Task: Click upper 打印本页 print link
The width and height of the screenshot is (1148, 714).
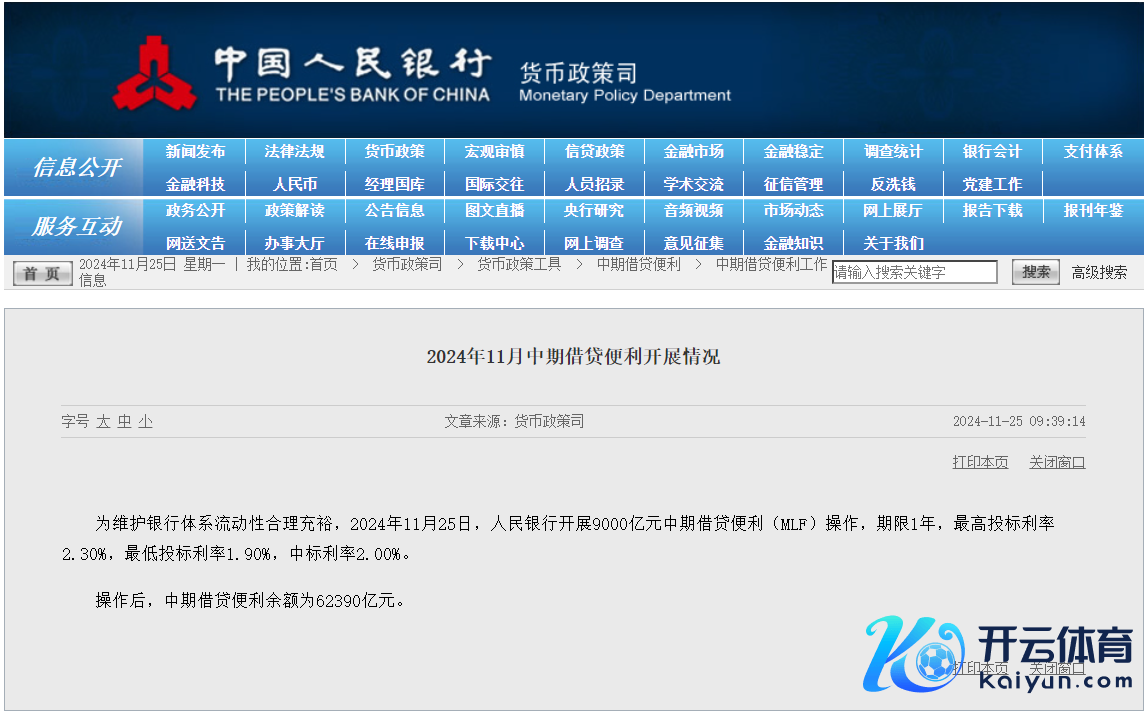Action: coord(980,462)
